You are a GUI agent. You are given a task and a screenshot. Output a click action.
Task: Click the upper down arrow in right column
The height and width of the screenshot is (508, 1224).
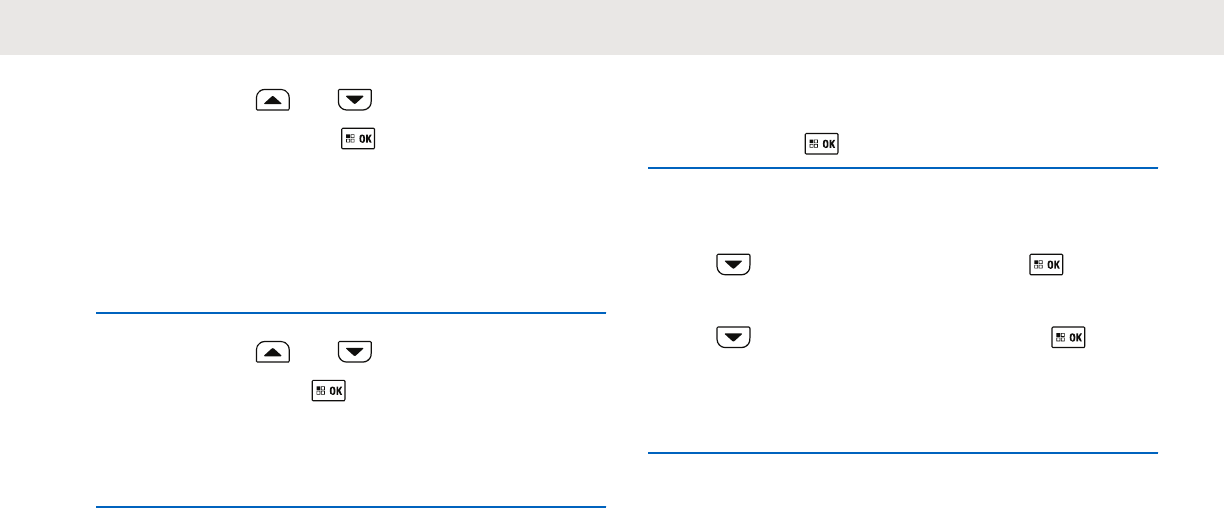[x=734, y=265]
